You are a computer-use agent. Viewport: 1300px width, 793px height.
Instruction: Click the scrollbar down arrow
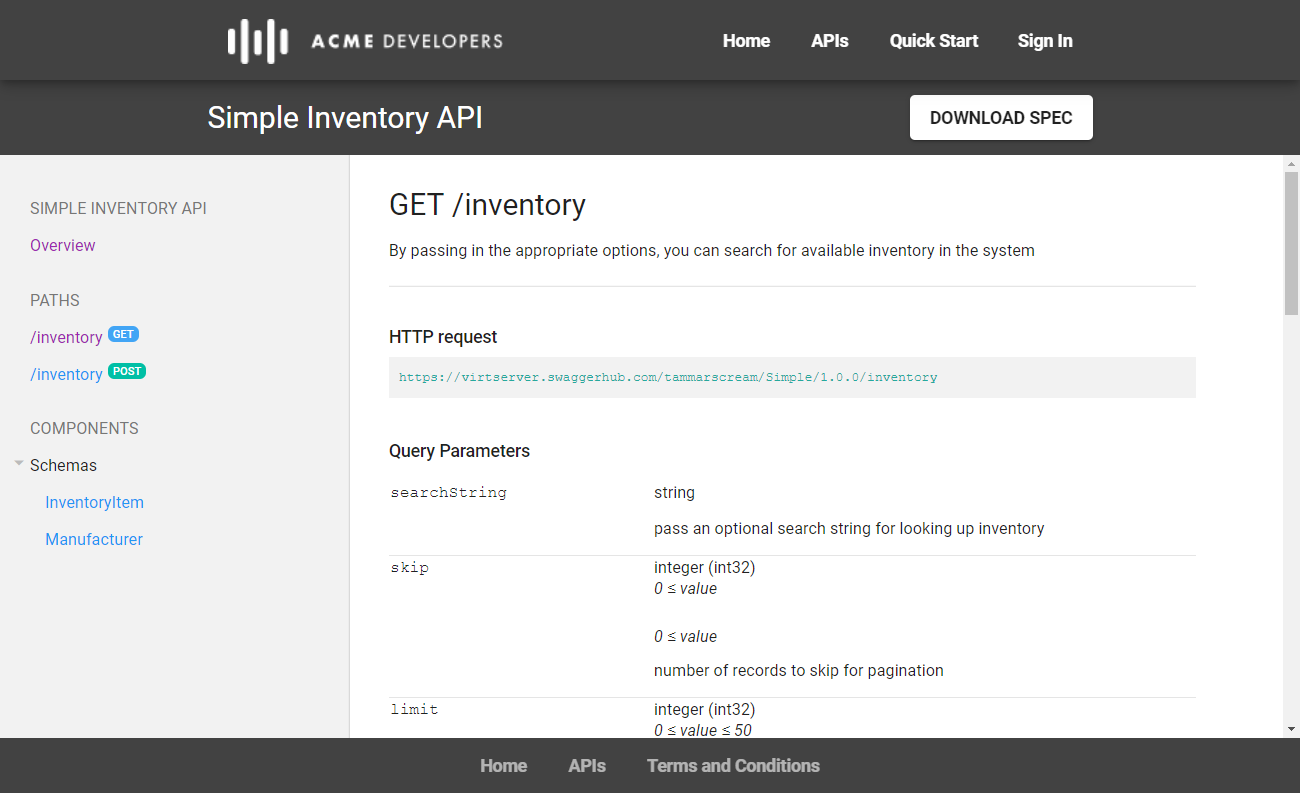click(1291, 729)
